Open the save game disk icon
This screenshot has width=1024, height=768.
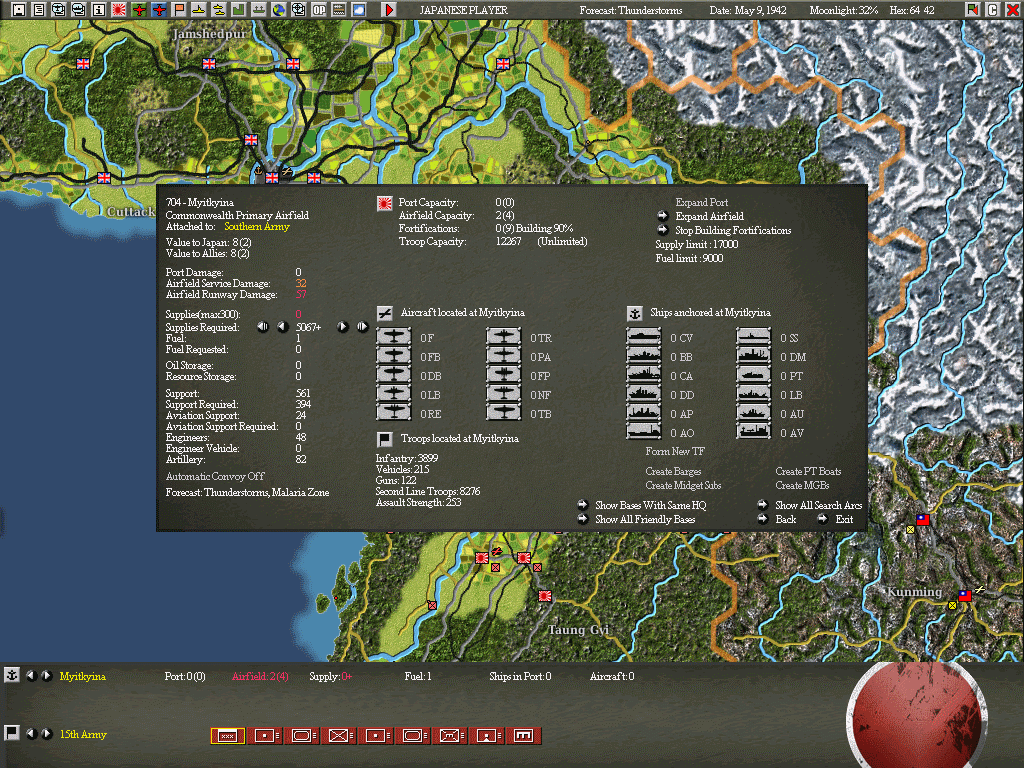click(x=19, y=9)
